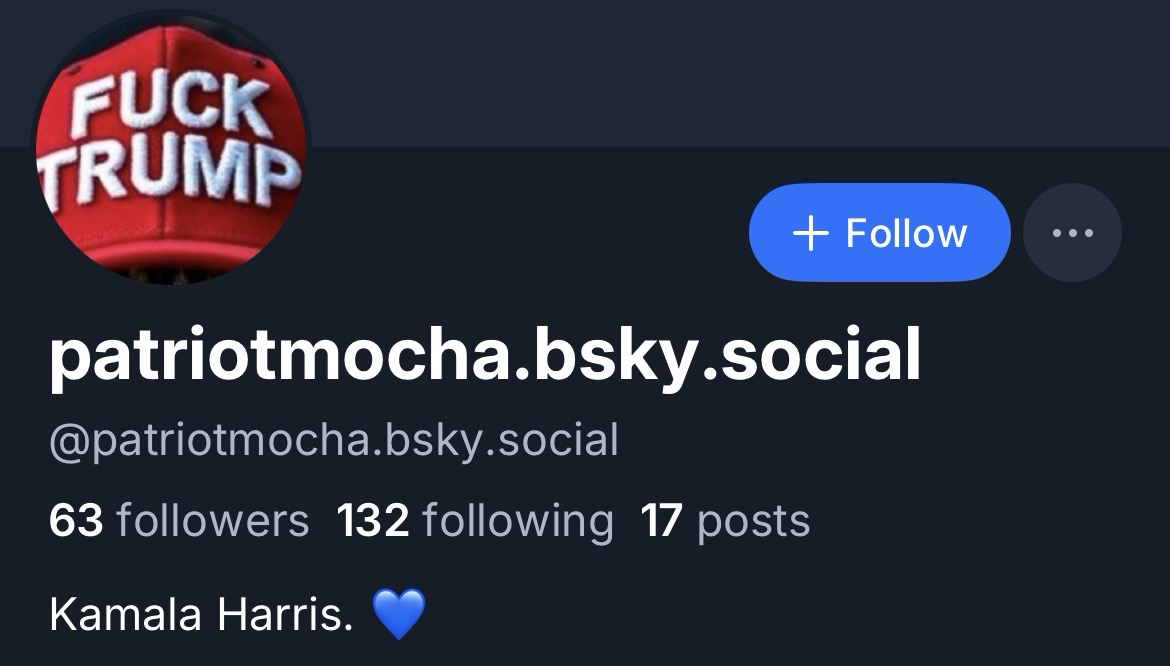1170x666 pixels.
Task: Click the gray @patriotmocha.bsky.social handle
Action: (x=334, y=440)
